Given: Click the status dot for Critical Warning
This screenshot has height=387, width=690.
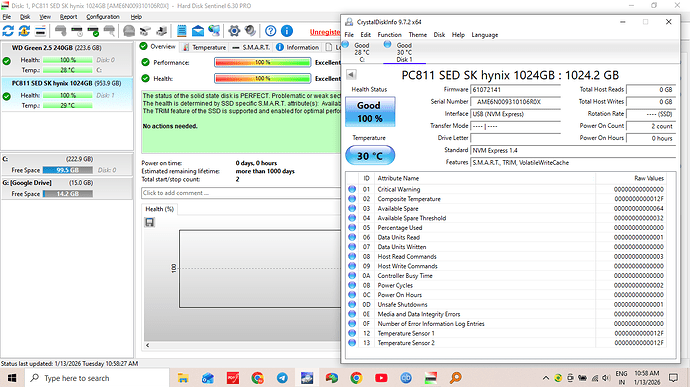Looking at the screenshot, I should tap(352, 189).
